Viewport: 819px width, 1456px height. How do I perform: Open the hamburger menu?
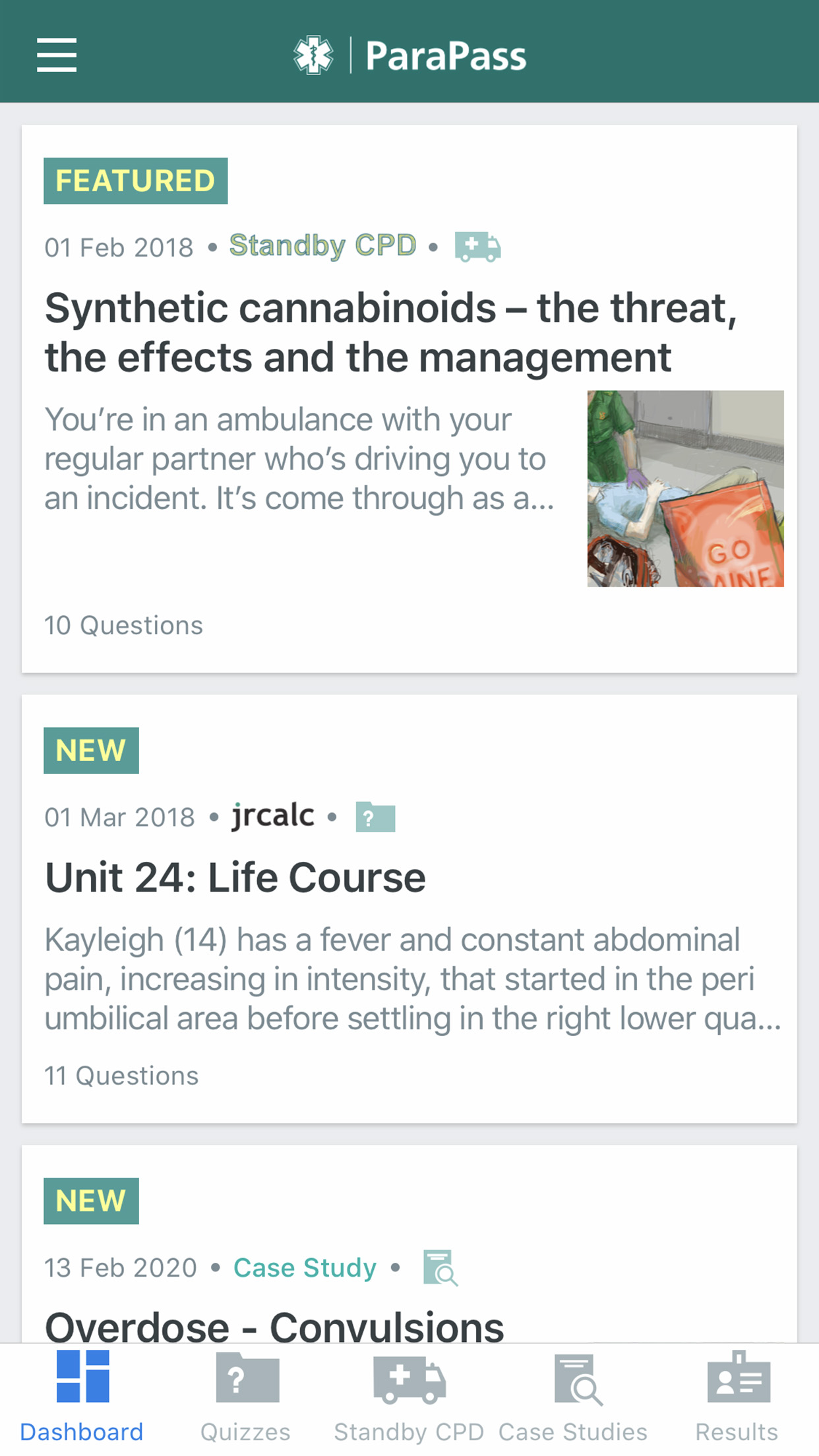coord(57,55)
